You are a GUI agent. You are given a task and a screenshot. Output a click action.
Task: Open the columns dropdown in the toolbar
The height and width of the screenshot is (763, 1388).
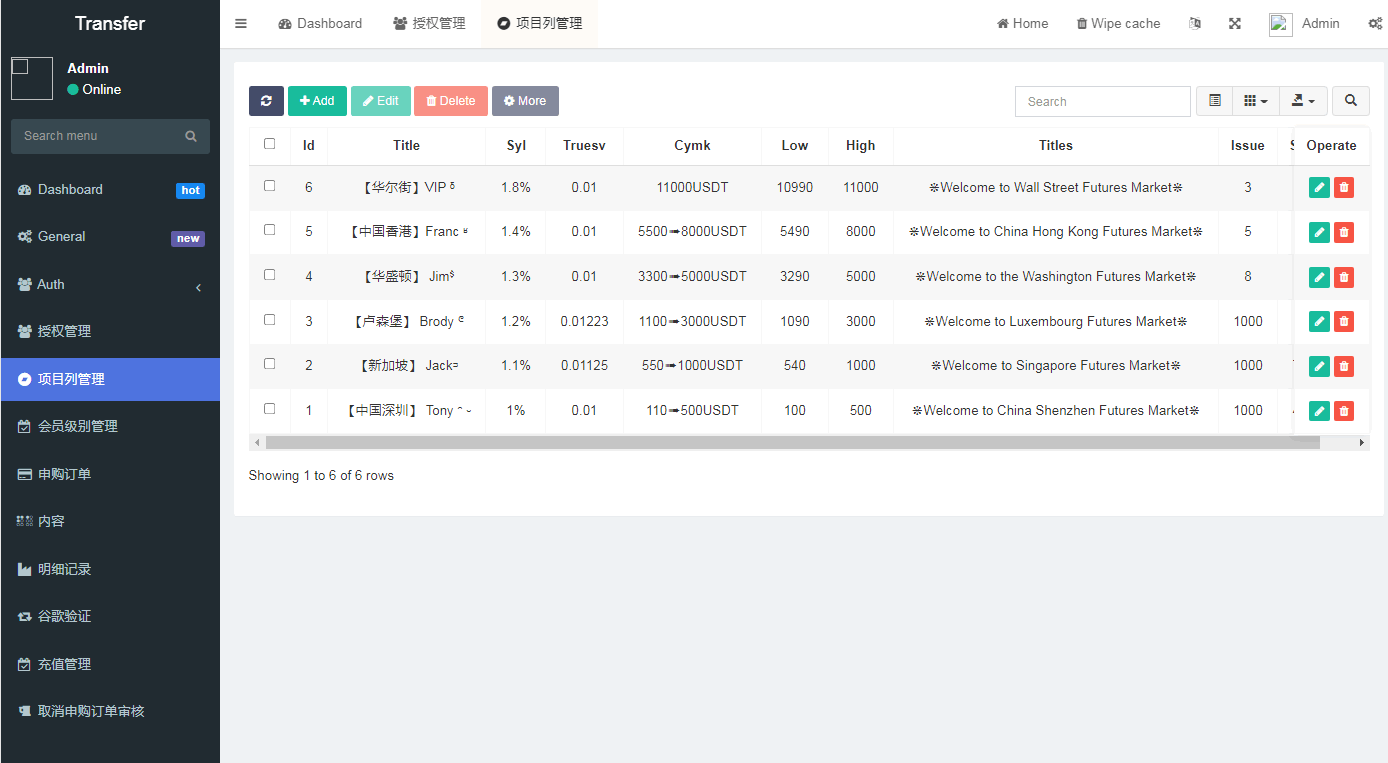[1255, 101]
